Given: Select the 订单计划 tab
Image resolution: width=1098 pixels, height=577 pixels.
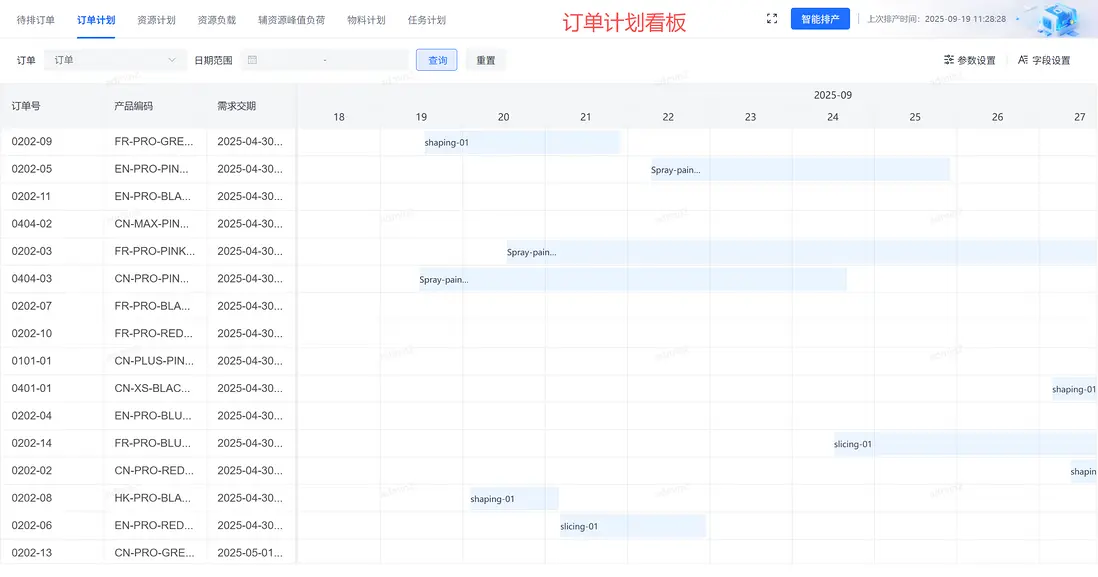Looking at the screenshot, I should click(96, 20).
